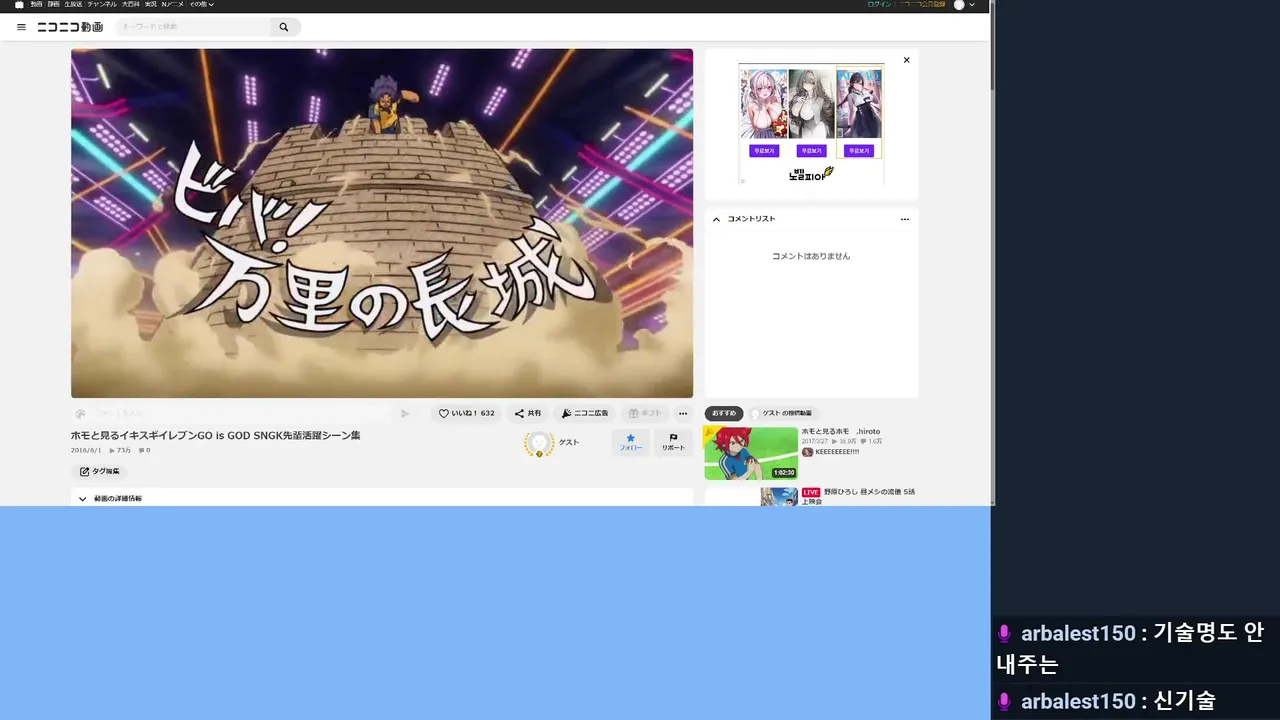Click the KEEEEEEEE!!!! uploader name

click(837, 452)
